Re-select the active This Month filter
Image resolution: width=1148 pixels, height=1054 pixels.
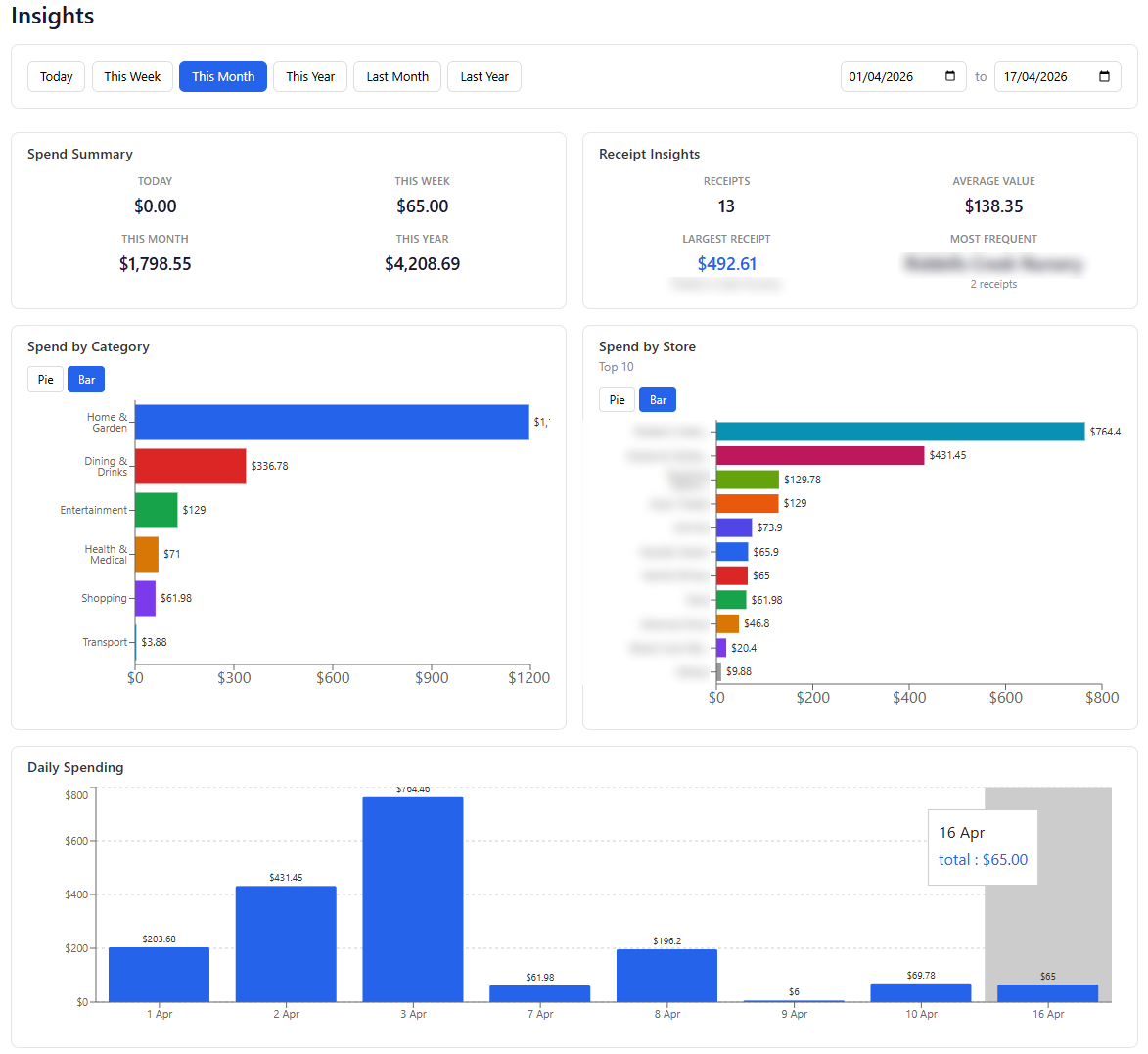click(x=223, y=76)
